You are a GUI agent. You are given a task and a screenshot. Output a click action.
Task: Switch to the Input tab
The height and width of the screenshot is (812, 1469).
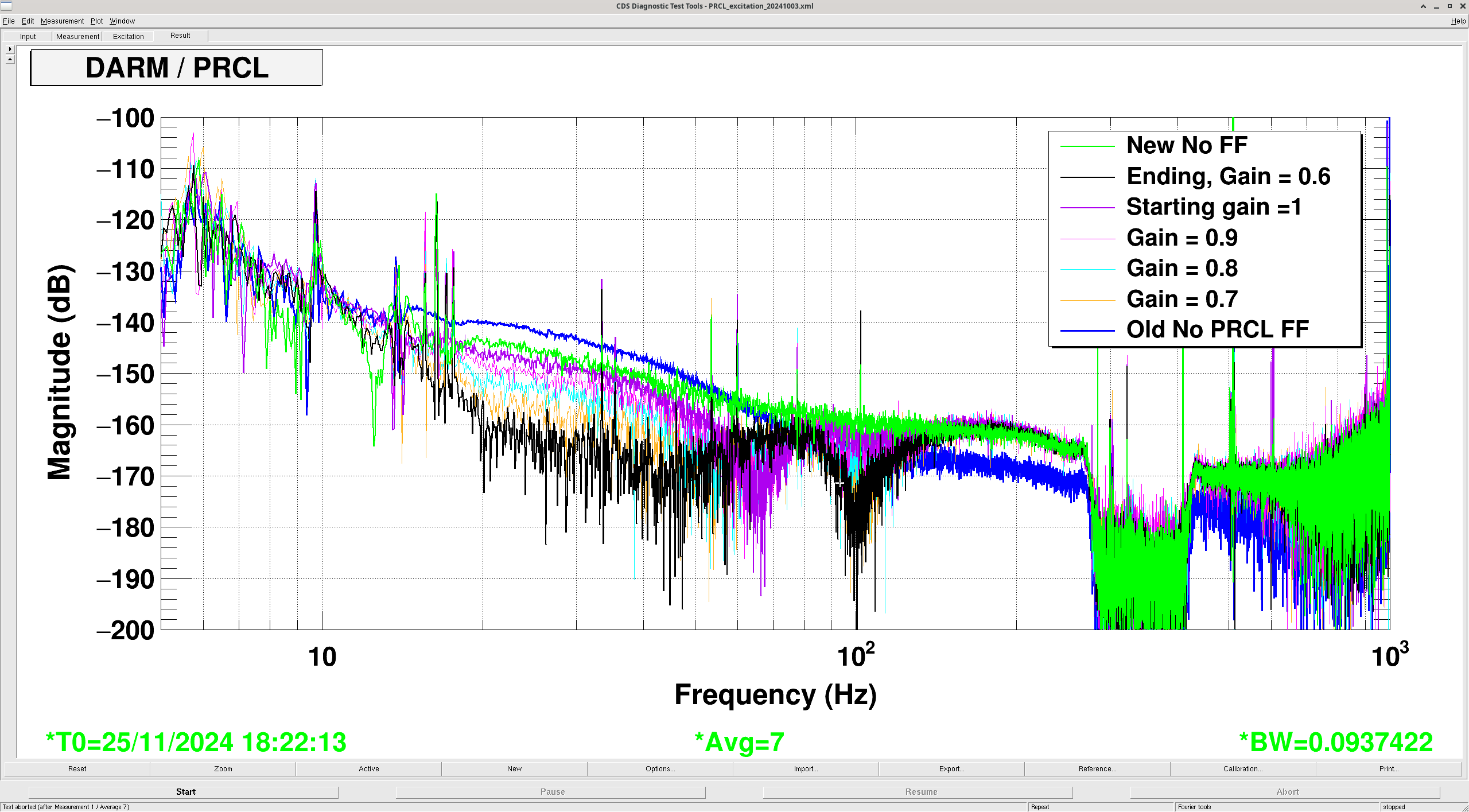[28, 36]
